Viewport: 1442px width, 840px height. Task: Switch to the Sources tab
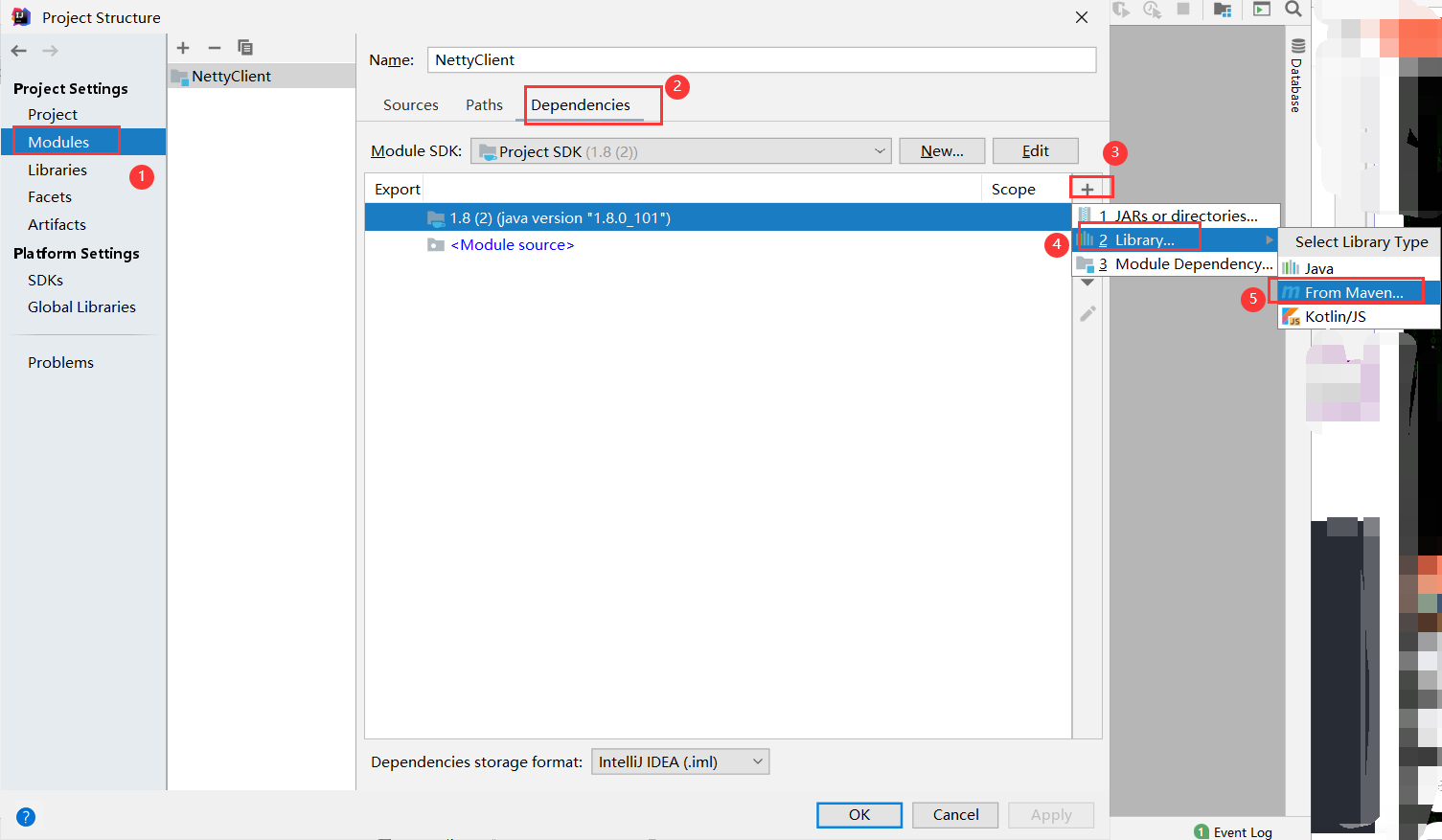[x=411, y=105]
